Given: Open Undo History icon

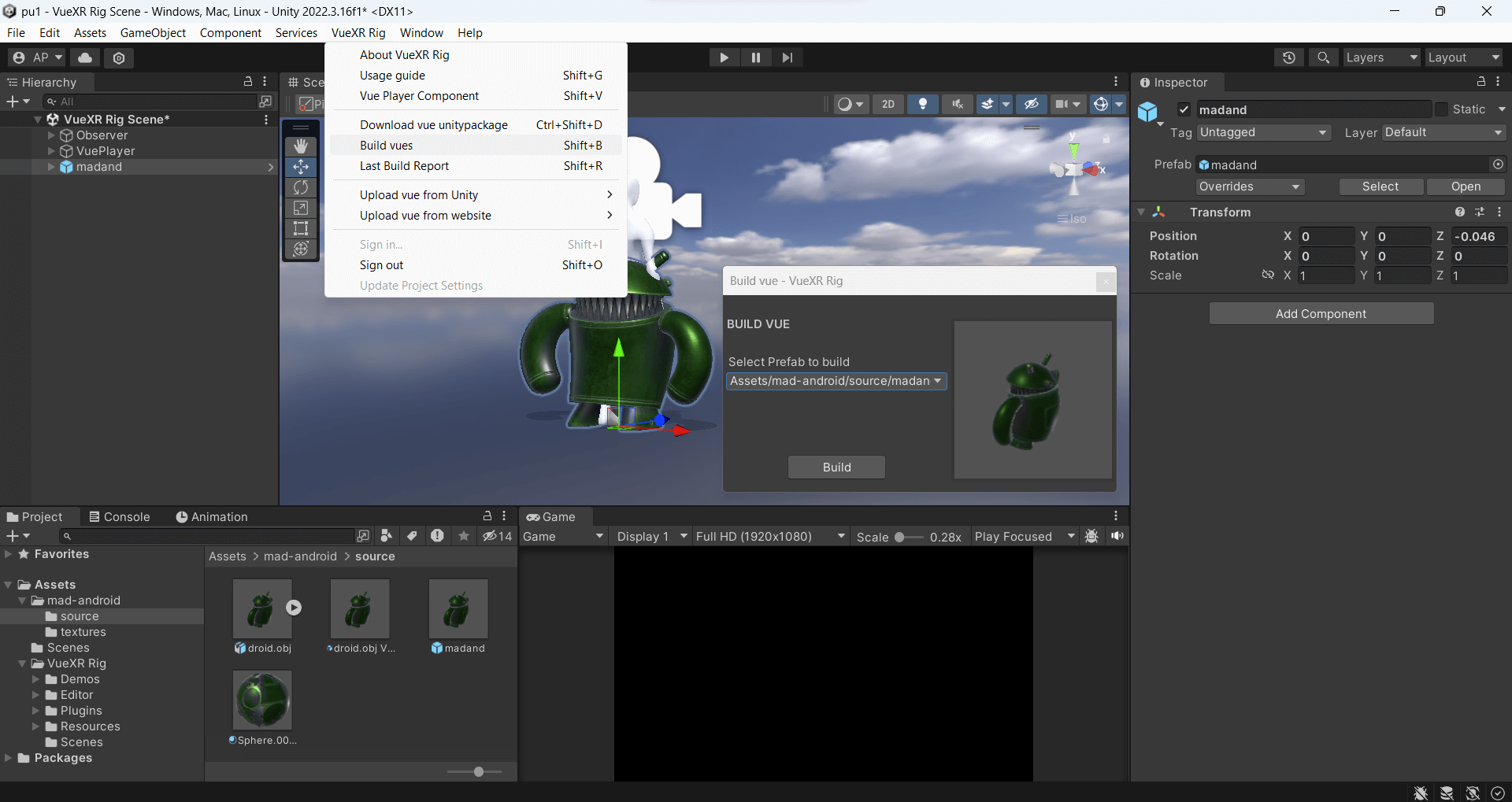Looking at the screenshot, I should (1289, 57).
